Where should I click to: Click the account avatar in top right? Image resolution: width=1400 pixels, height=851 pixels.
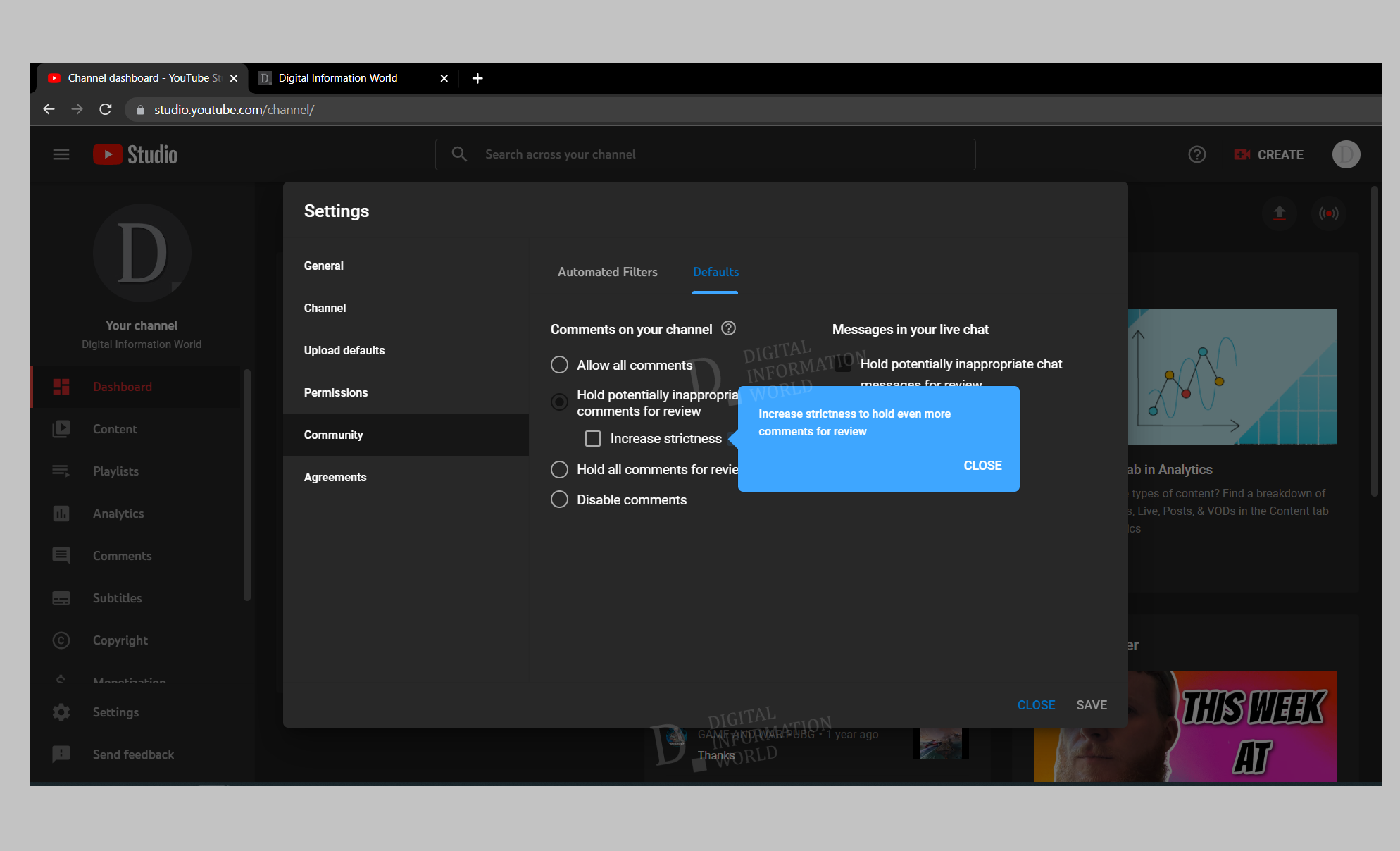[x=1346, y=154]
